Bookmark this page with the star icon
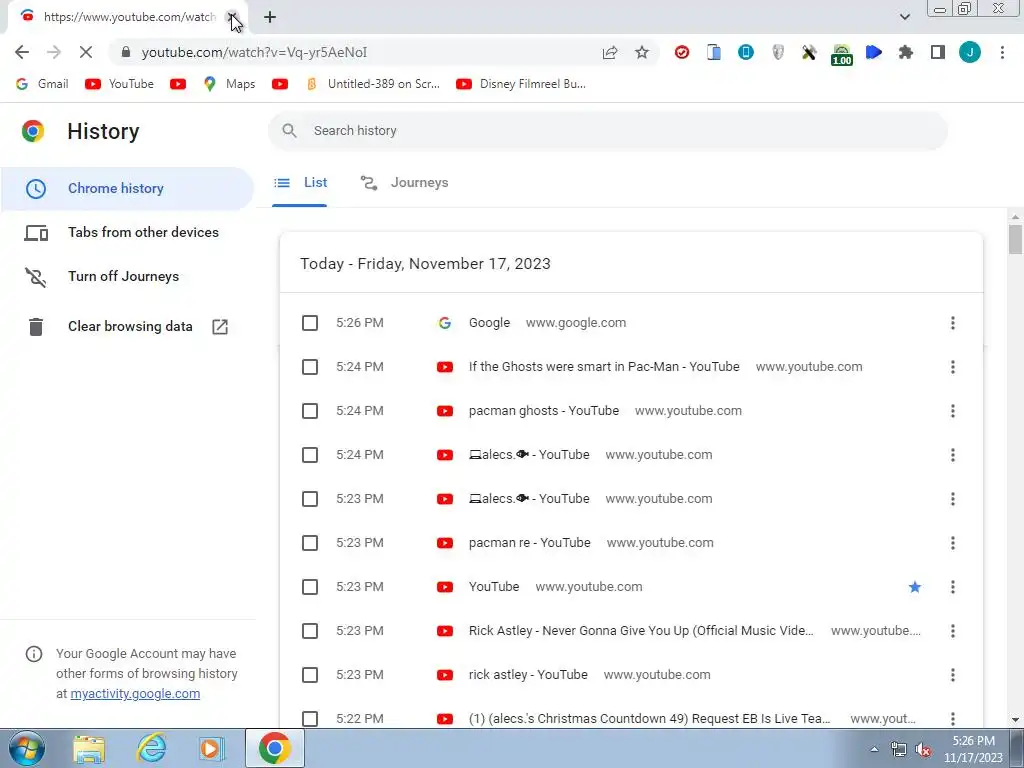The width and height of the screenshot is (1024, 768). coord(642,52)
